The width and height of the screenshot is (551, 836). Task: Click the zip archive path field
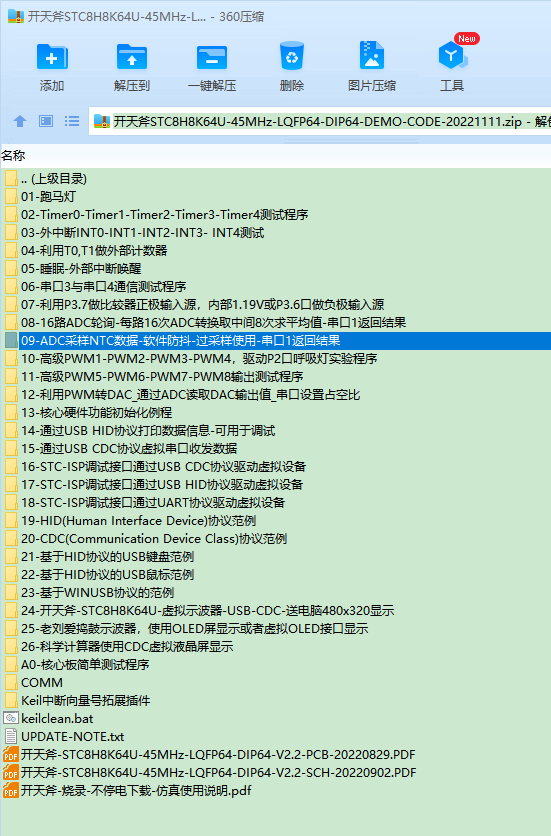(x=320, y=122)
